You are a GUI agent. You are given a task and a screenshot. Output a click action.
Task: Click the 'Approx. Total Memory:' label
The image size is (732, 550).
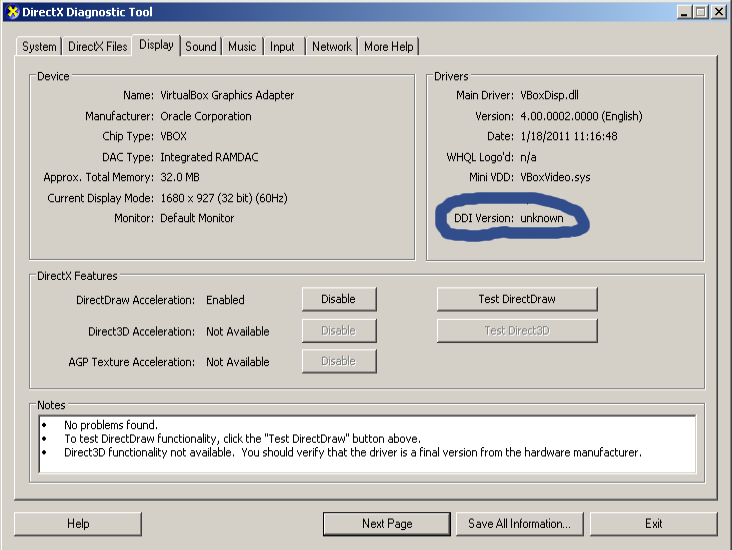pos(99,177)
